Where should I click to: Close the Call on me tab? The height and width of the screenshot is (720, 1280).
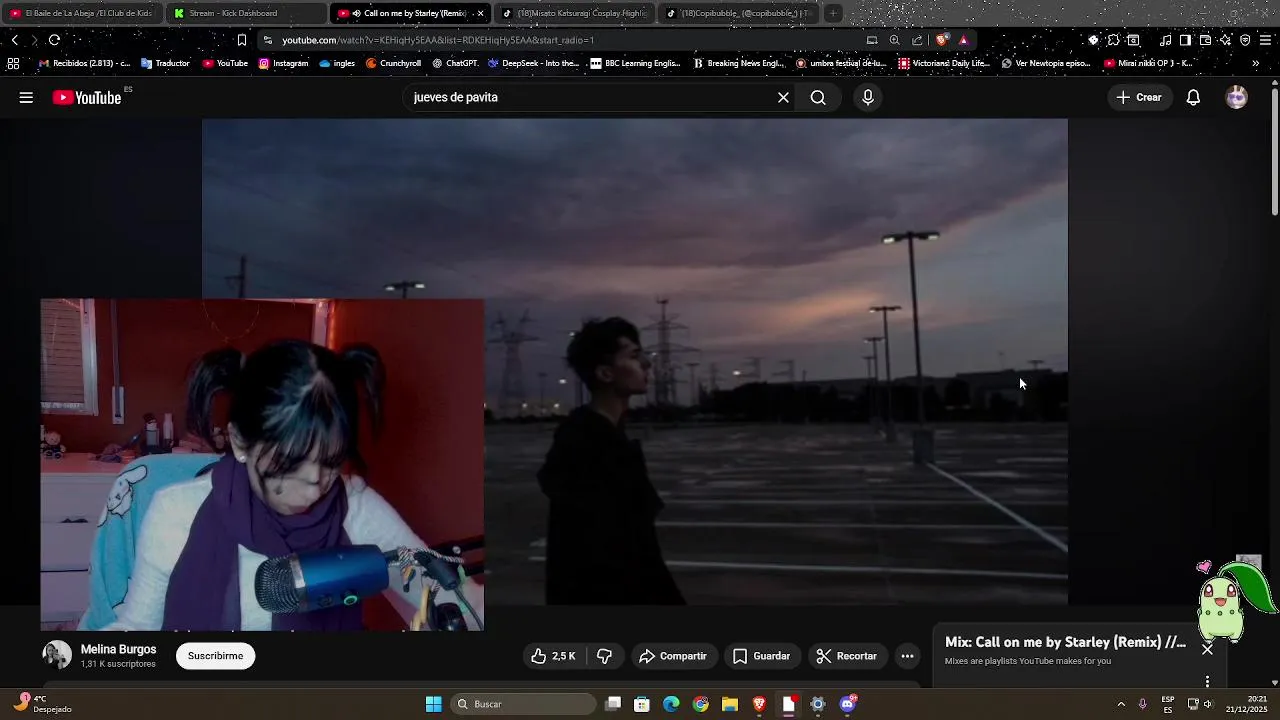(x=480, y=13)
